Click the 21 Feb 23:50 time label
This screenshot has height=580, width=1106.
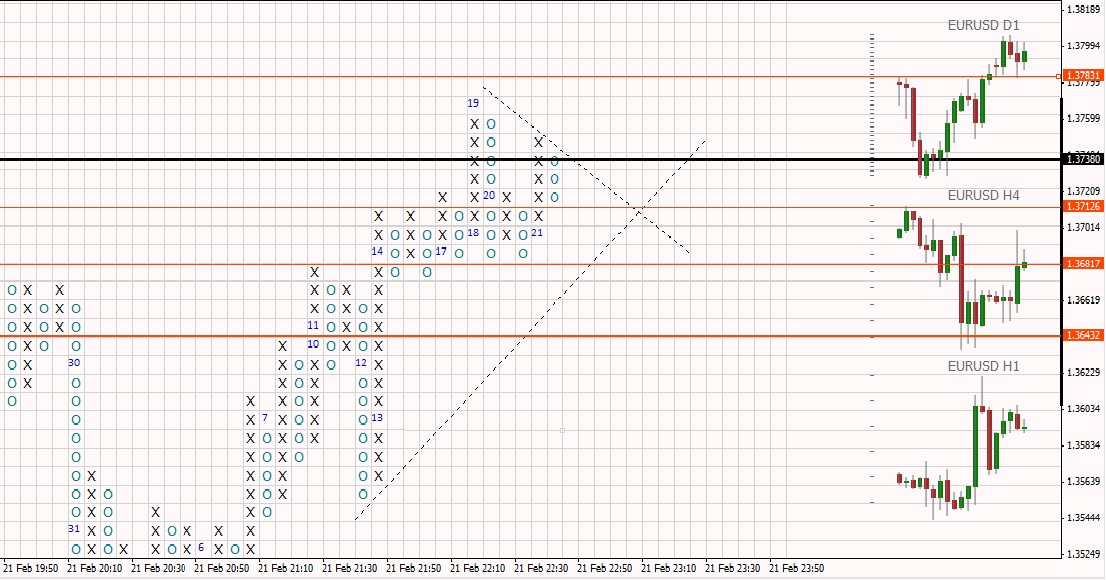pyautogui.click(x=796, y=568)
